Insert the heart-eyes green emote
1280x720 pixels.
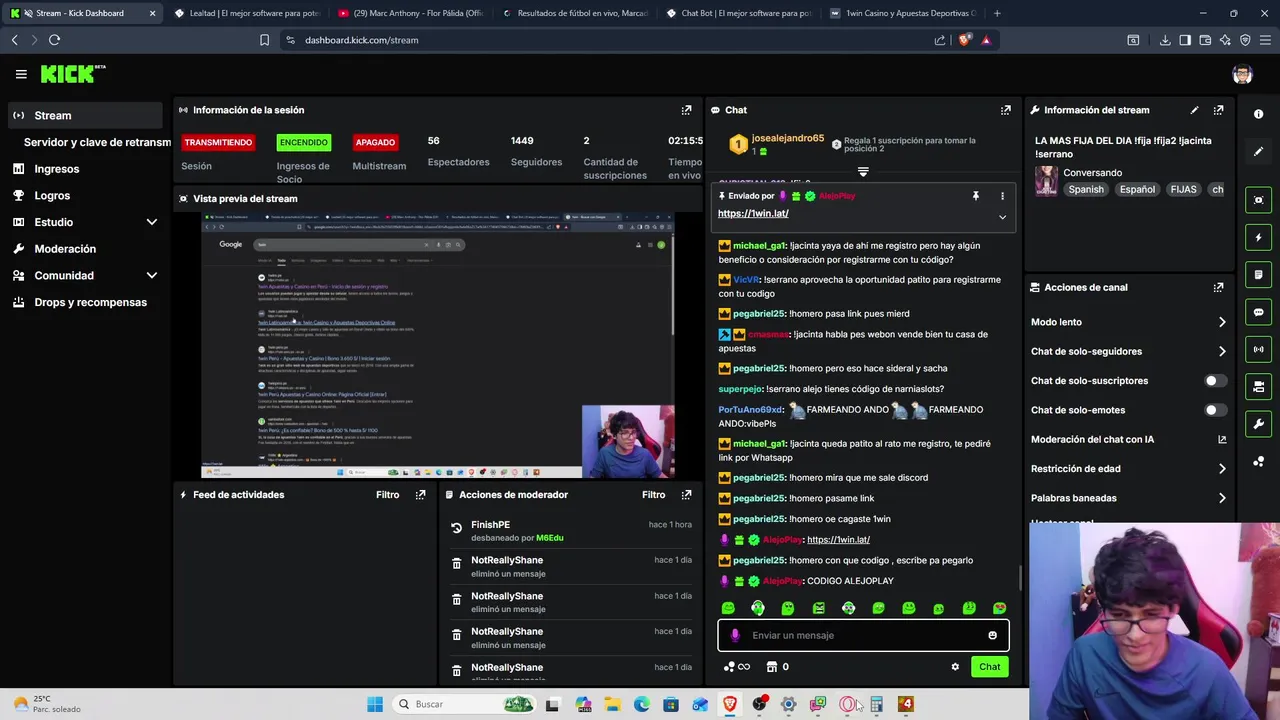999,608
